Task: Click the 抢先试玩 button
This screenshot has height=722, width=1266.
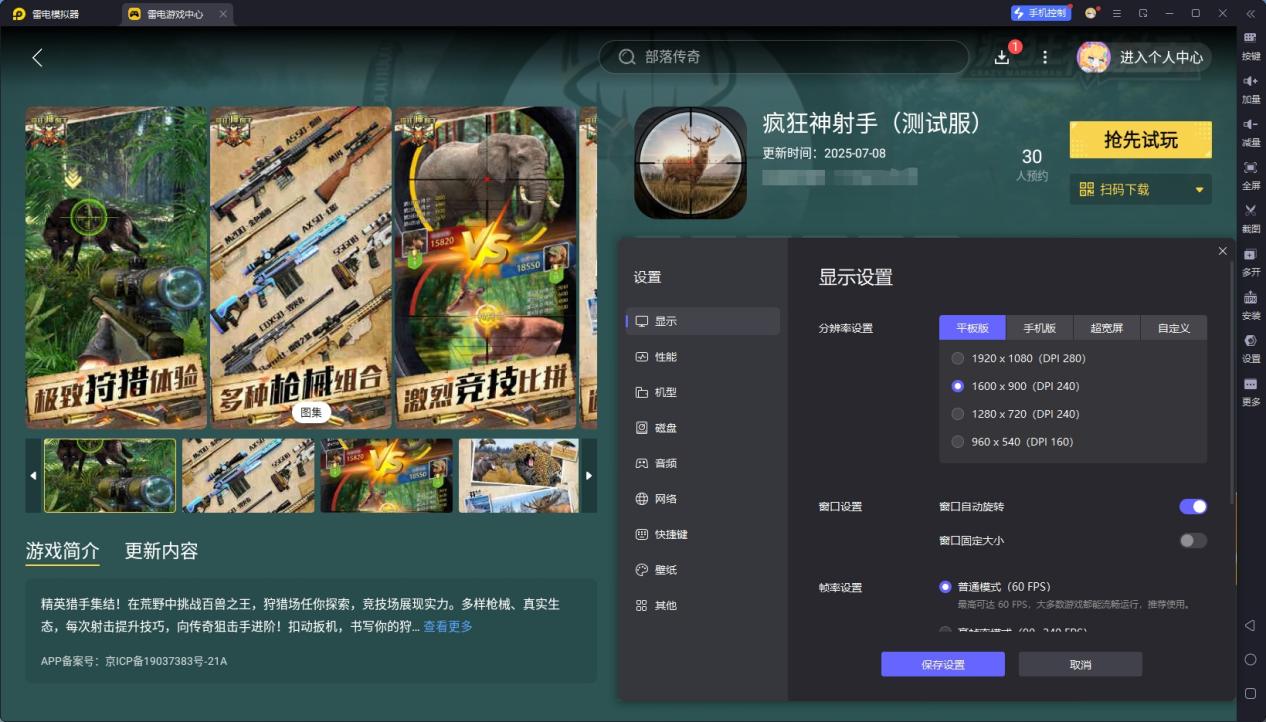Action: pos(1140,140)
